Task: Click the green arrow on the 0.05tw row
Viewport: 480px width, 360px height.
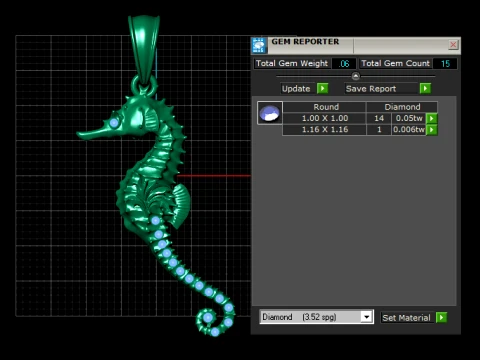Action: (432, 118)
